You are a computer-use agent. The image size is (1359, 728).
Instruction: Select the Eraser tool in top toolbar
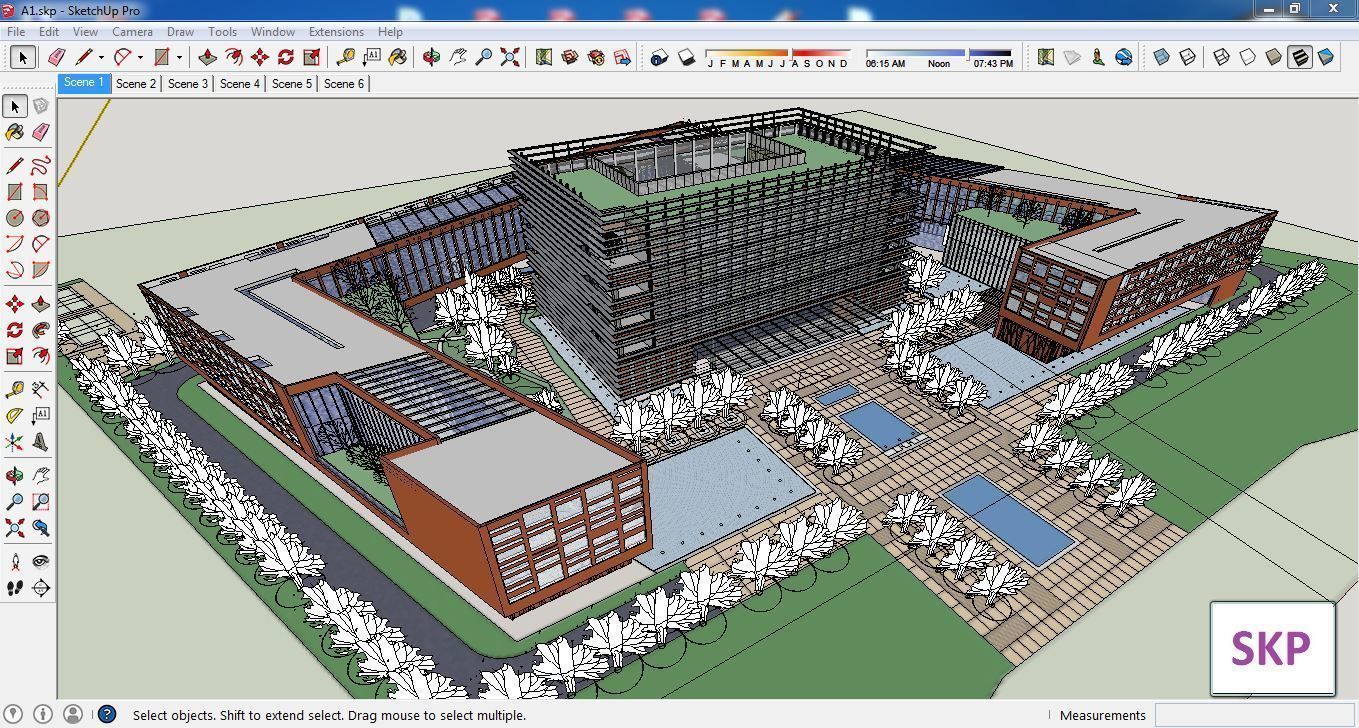pos(56,57)
